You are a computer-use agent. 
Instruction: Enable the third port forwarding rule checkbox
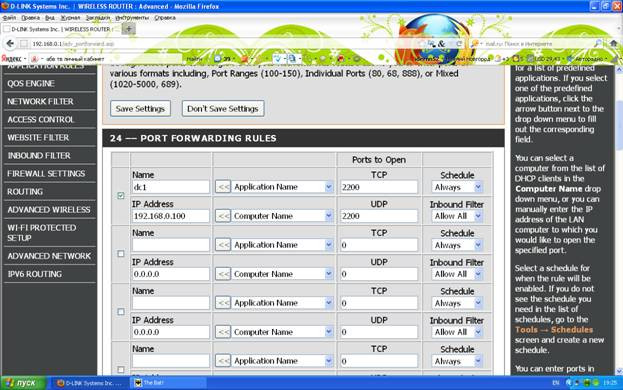(121, 311)
